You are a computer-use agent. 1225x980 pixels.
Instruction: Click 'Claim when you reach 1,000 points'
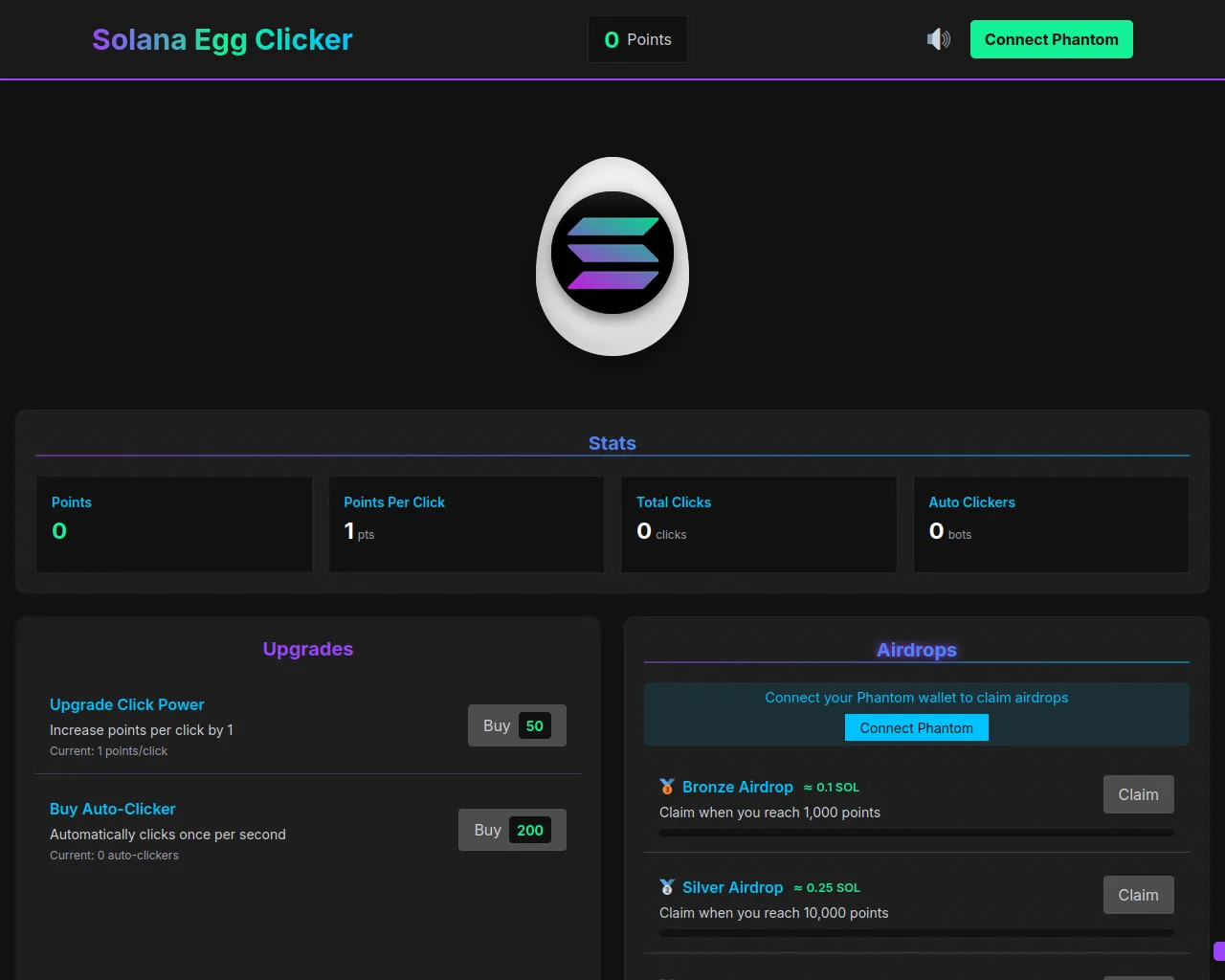coord(769,813)
